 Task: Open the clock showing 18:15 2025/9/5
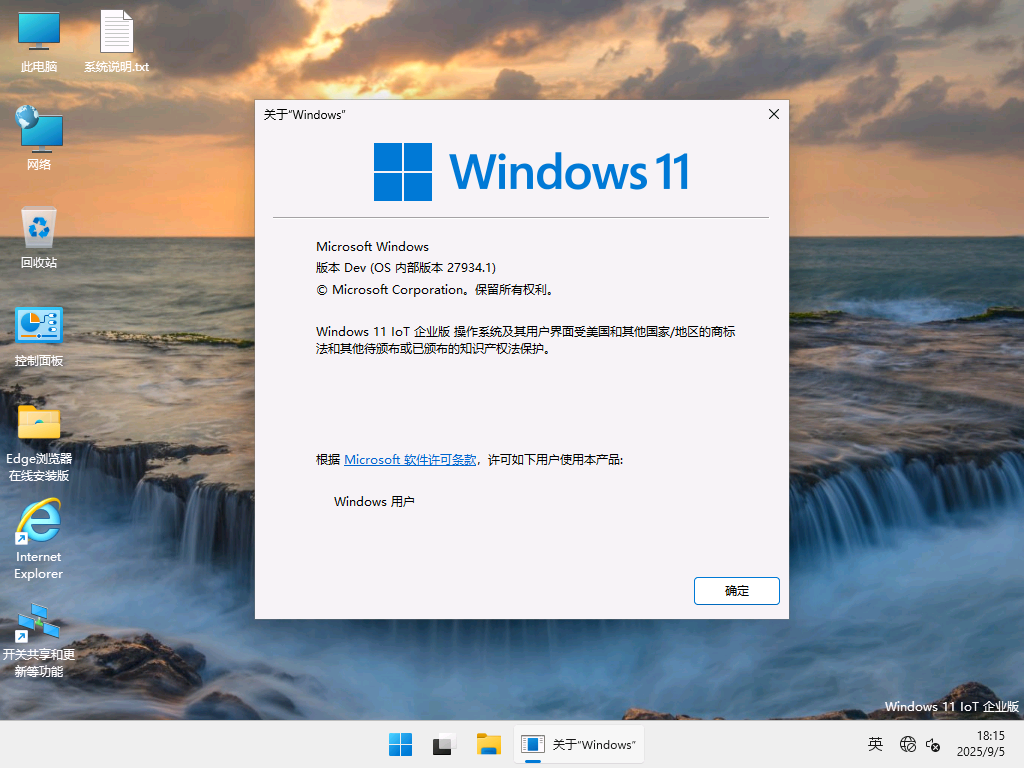click(x=981, y=744)
